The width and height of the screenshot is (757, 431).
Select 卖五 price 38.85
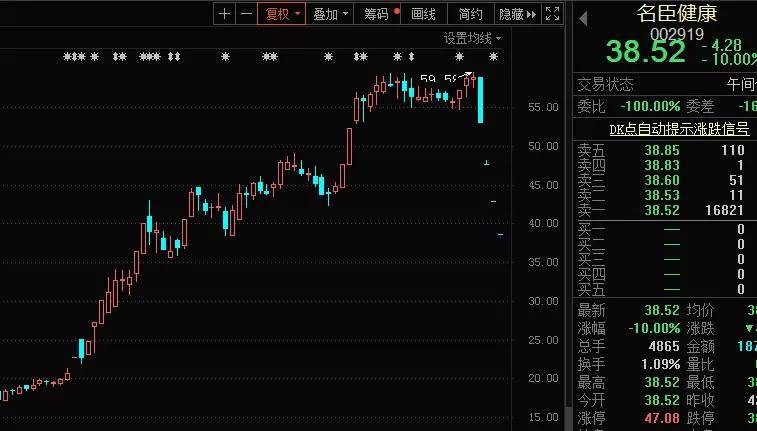(x=662, y=150)
